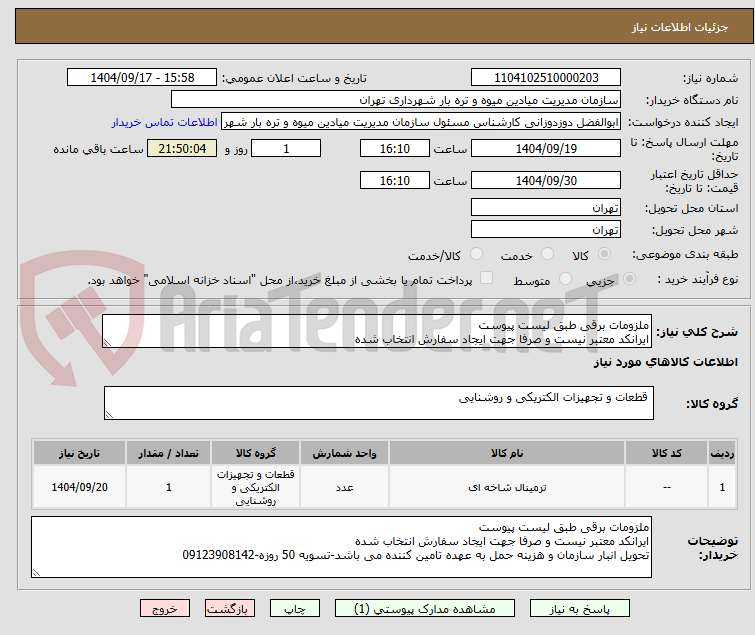Select the کالا radio button
Viewport: 755px width, 635px height.
[x=604, y=254]
